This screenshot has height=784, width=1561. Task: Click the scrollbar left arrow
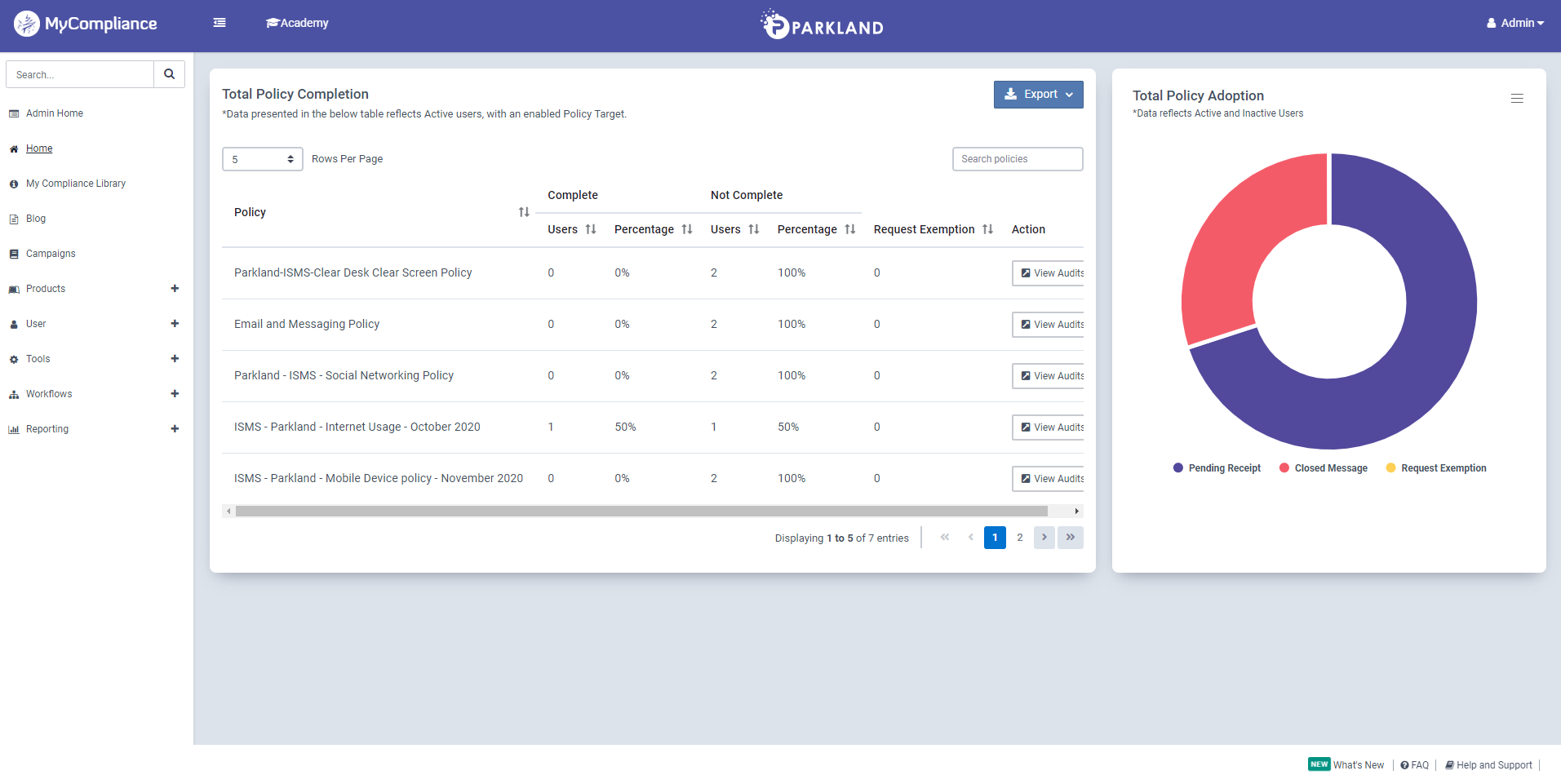click(x=228, y=512)
